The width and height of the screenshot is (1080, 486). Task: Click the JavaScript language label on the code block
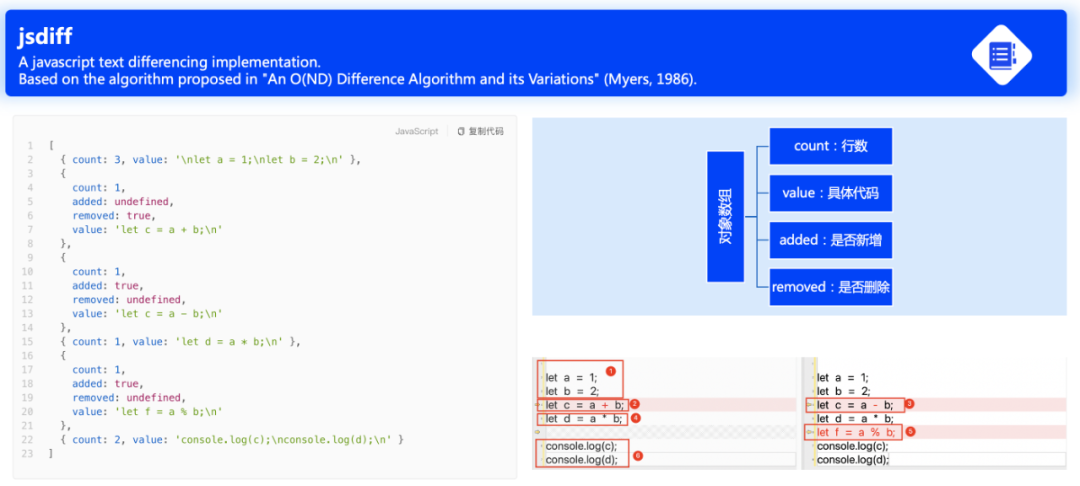pyautogui.click(x=416, y=131)
